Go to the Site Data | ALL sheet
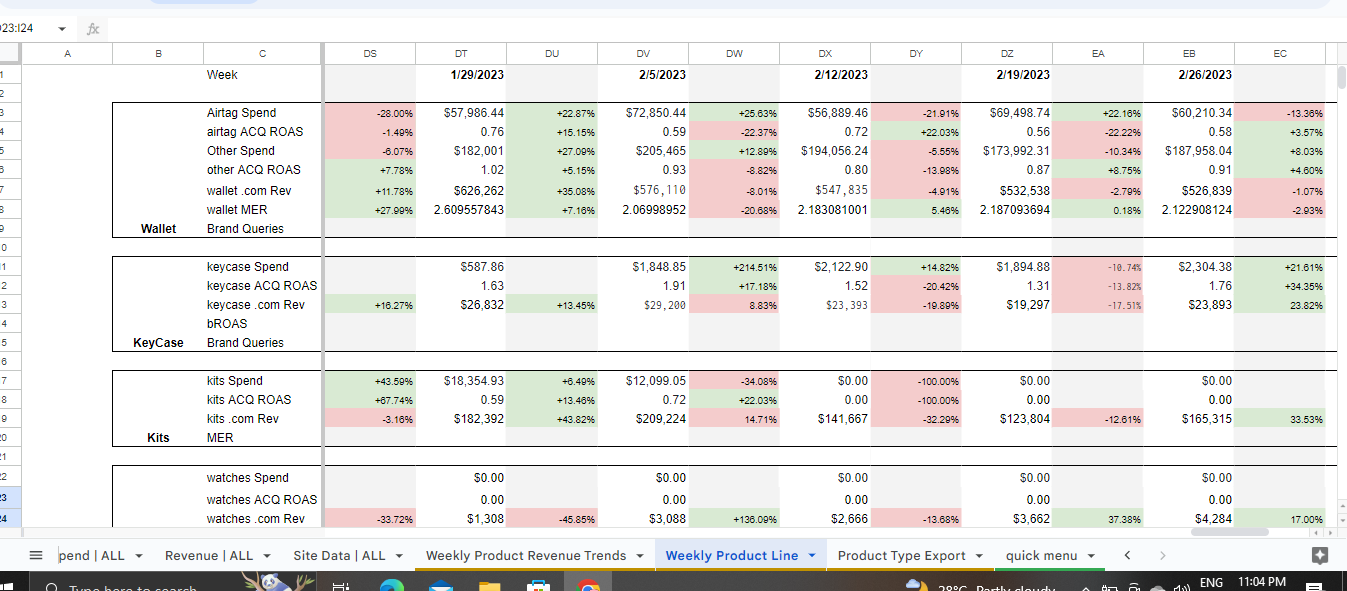 (x=339, y=555)
